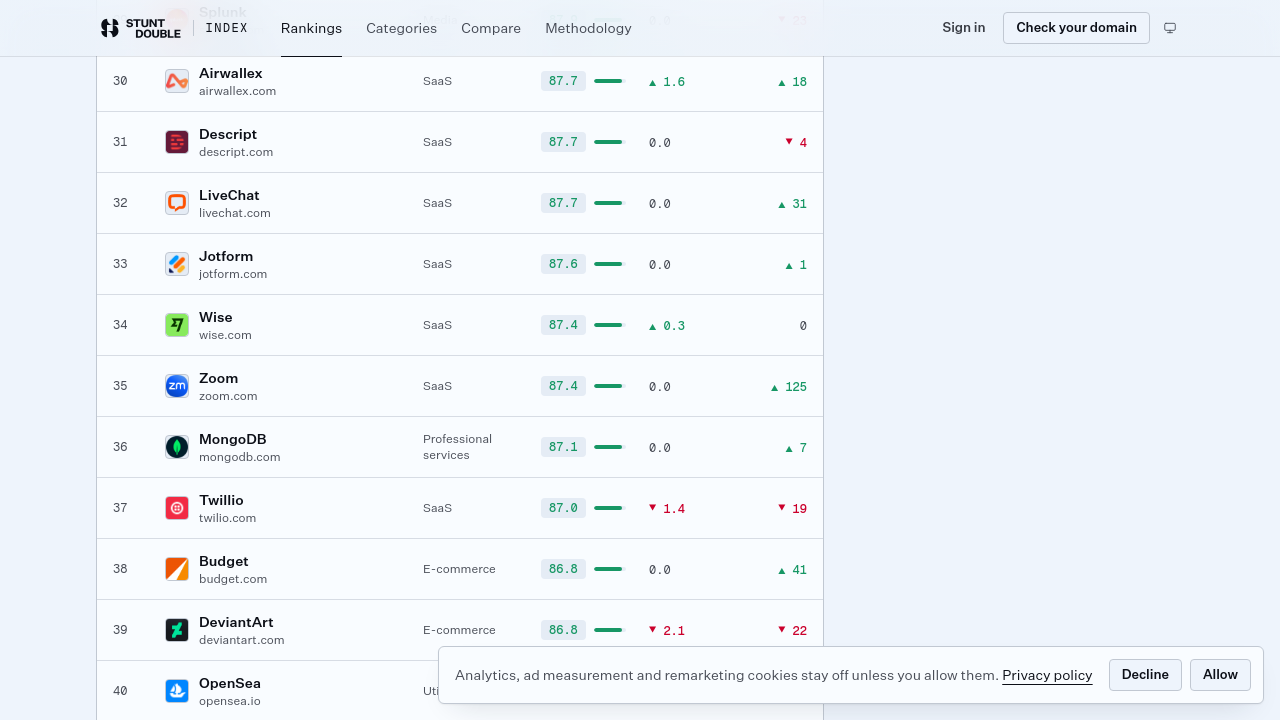Click the Wise logo icon
The width and height of the screenshot is (1280, 720).
click(x=177, y=325)
